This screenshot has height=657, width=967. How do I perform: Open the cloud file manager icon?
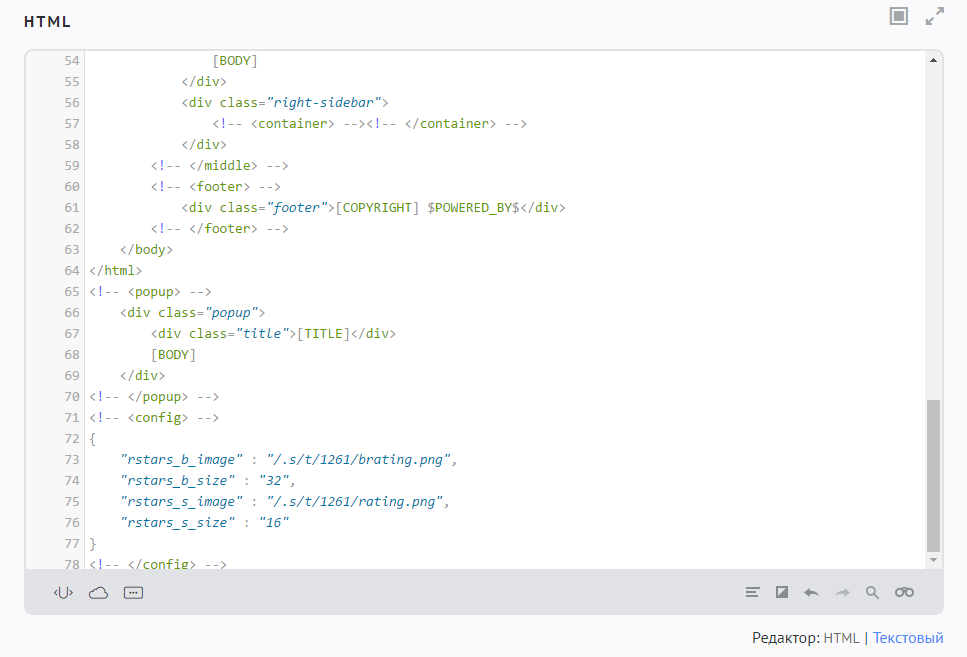(98, 592)
